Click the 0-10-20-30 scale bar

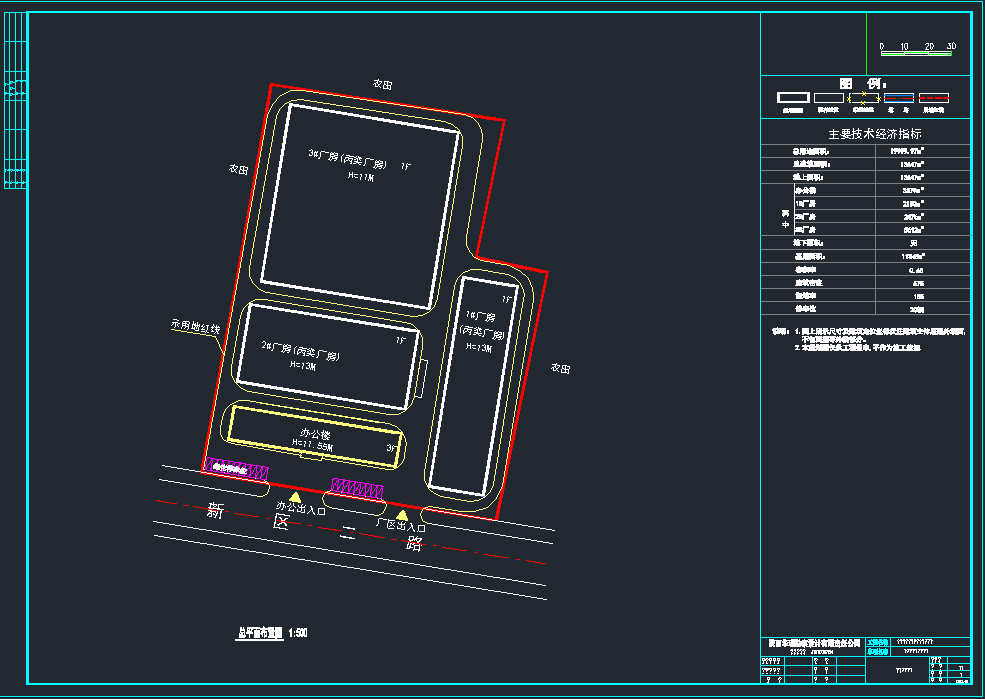[x=916, y=52]
